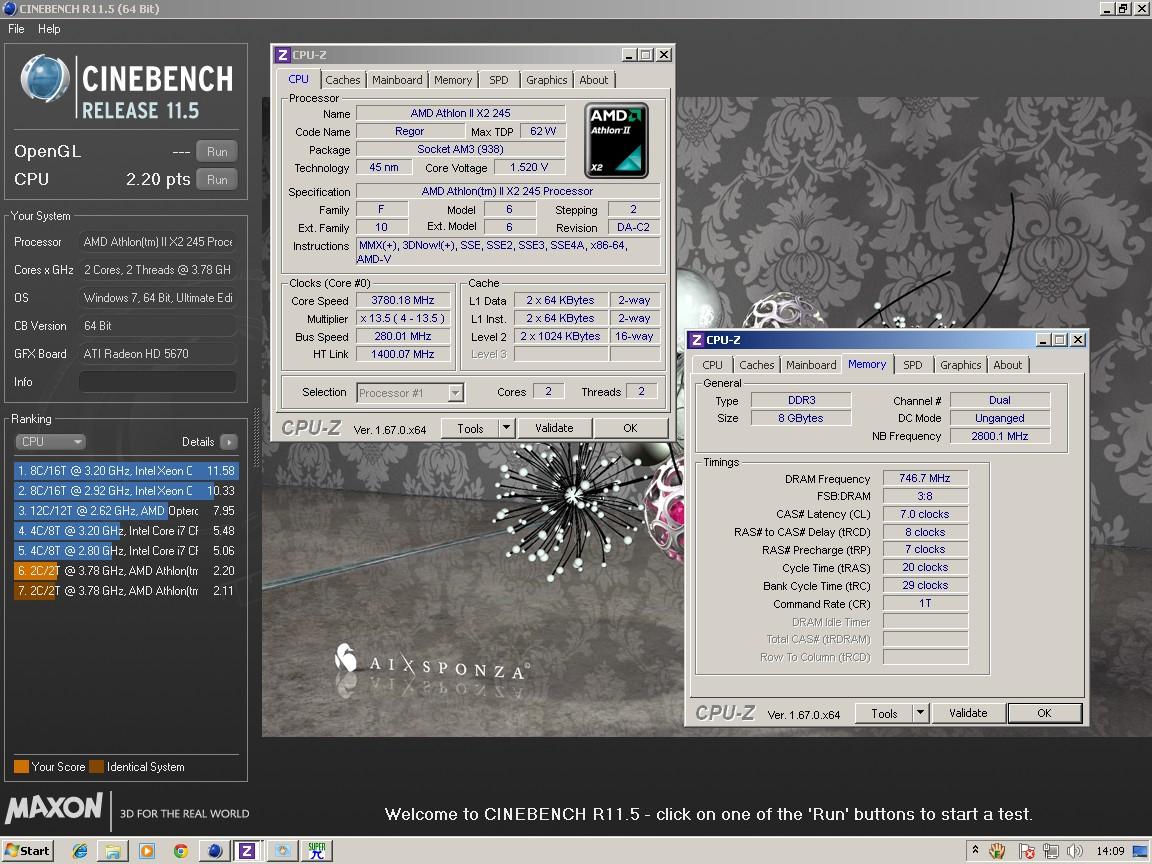
Task: Click Validate in Memory CPU-Z window
Action: pos(968,713)
